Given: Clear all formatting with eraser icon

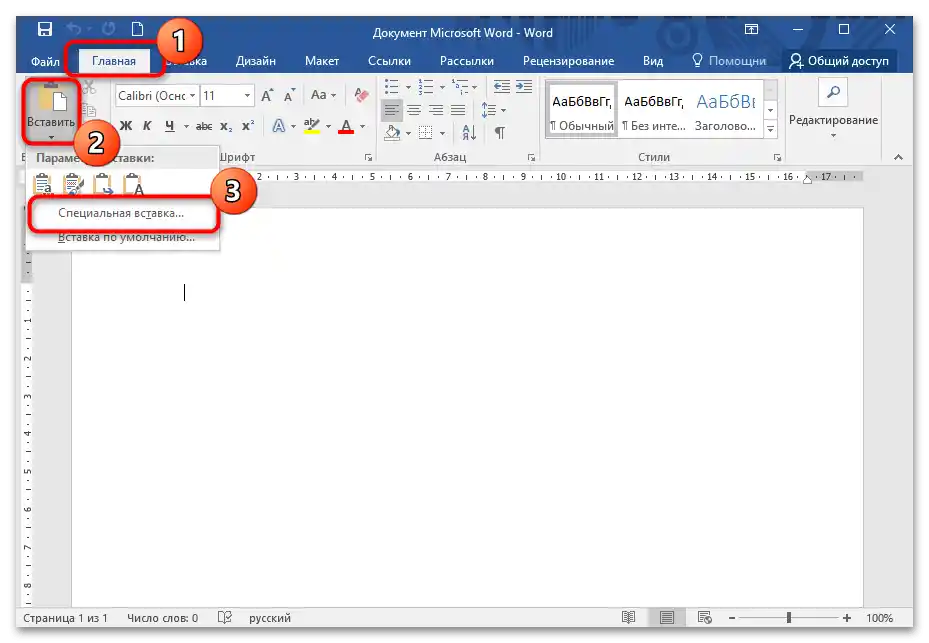Looking at the screenshot, I should pos(361,95).
